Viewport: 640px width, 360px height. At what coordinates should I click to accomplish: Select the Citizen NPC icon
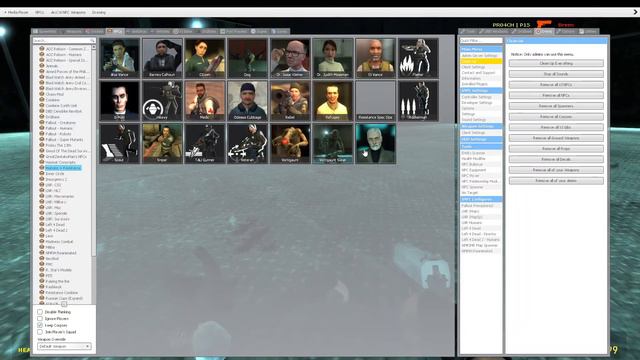click(x=205, y=58)
